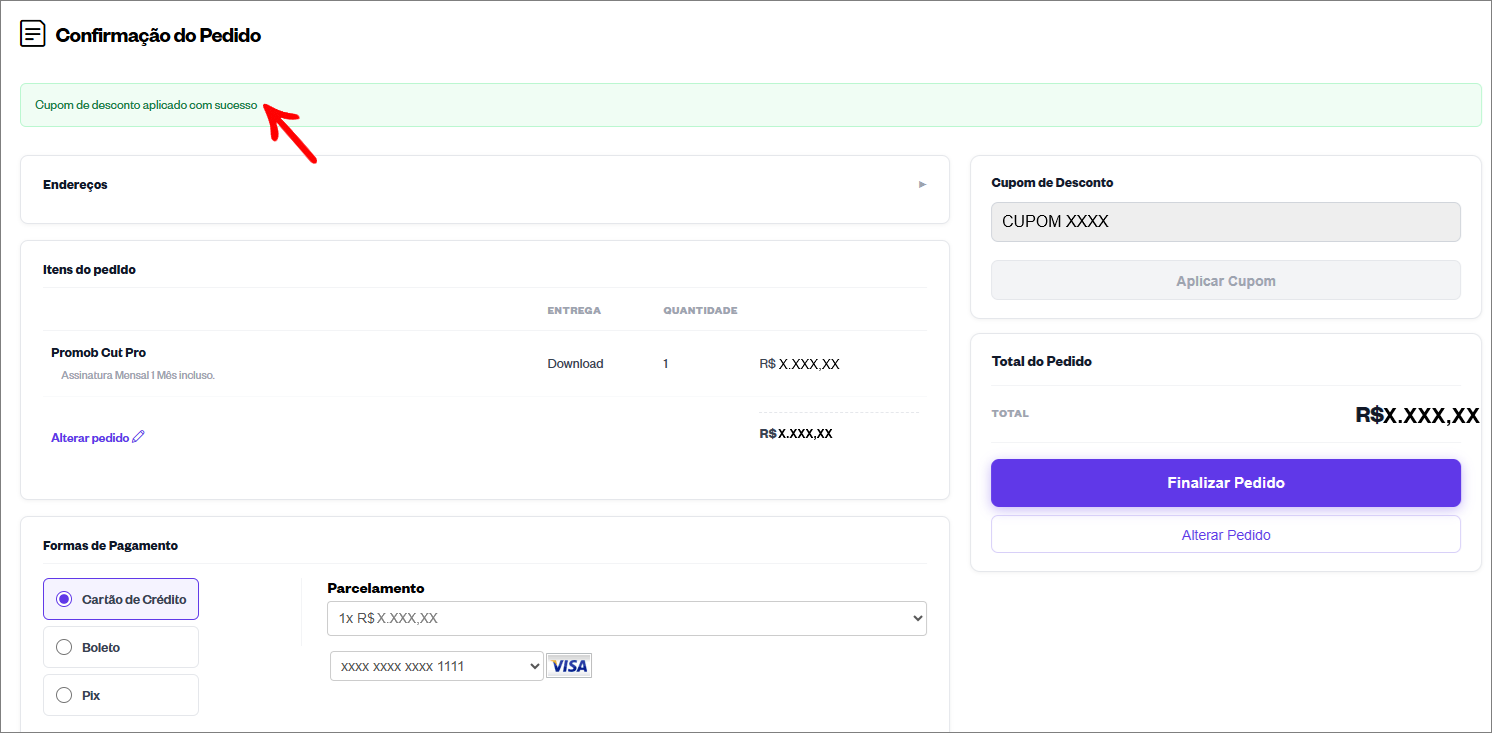Click the Finalizar Pedido button

point(1226,483)
